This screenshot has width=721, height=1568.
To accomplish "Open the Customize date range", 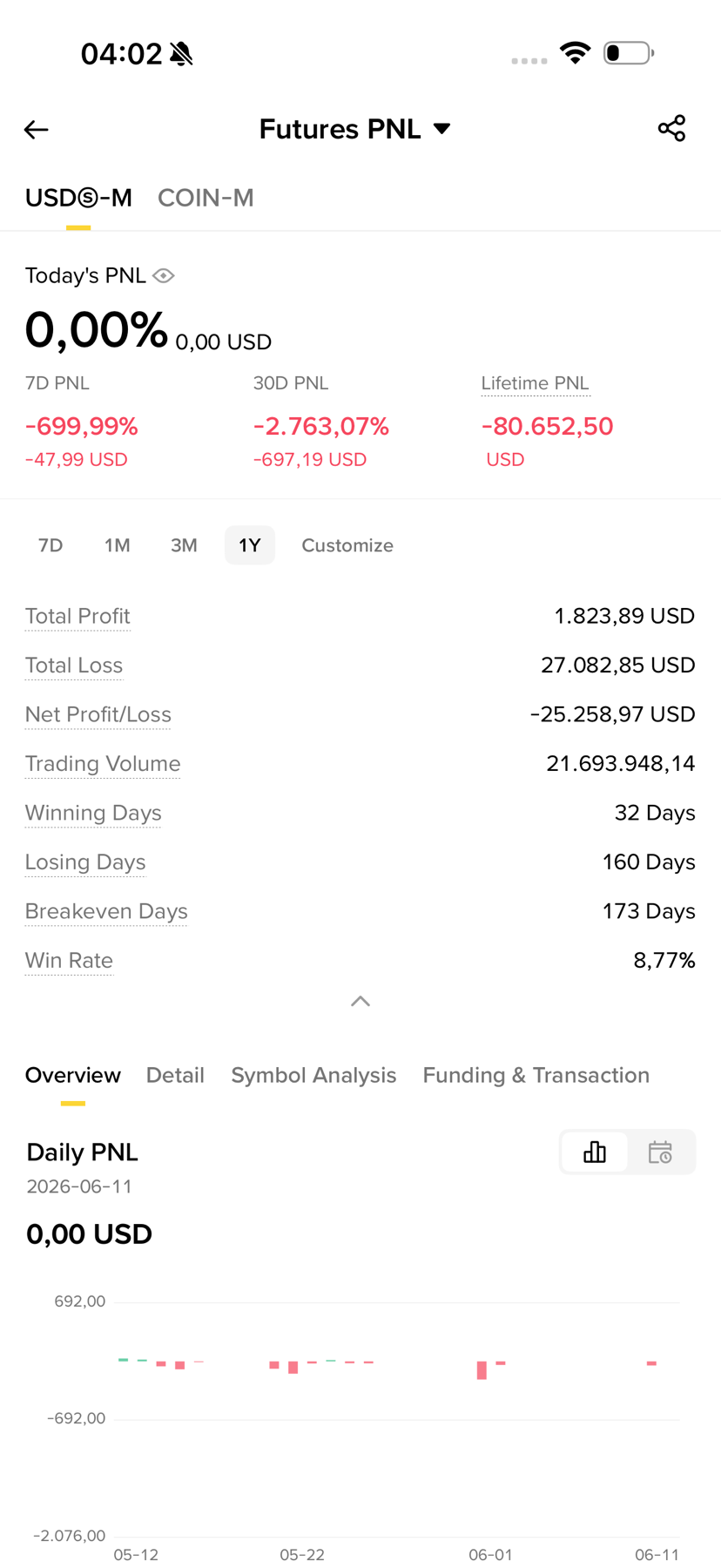I will (x=347, y=545).
